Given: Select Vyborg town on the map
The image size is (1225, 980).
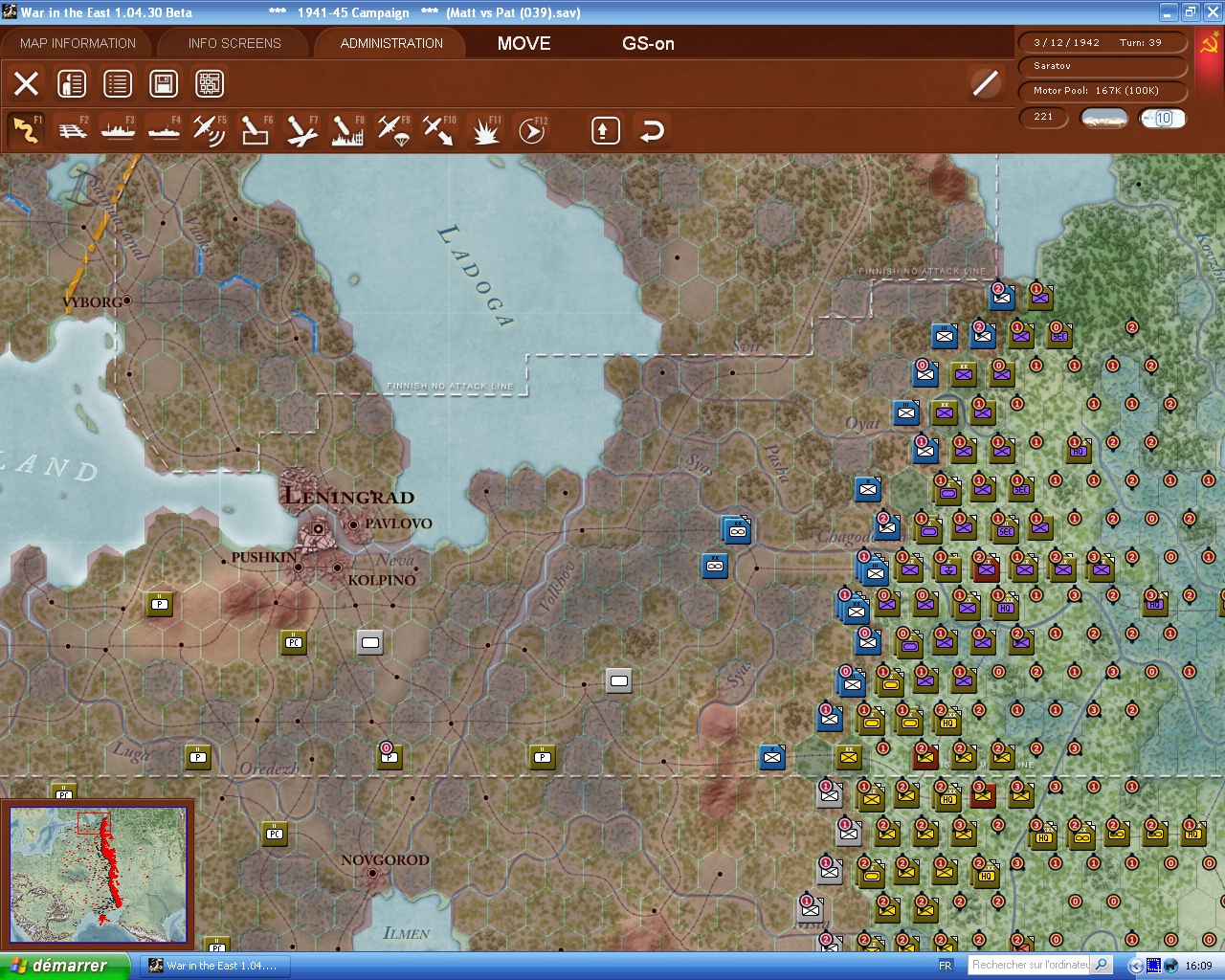Looking at the screenshot, I should pos(126,301).
